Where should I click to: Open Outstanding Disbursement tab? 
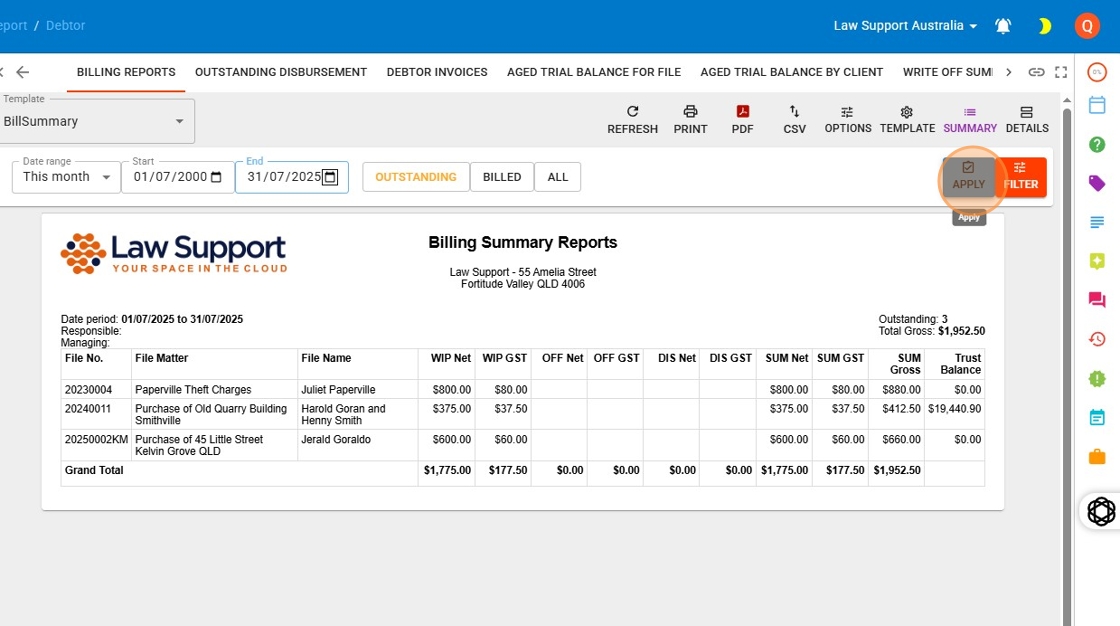tap(281, 72)
